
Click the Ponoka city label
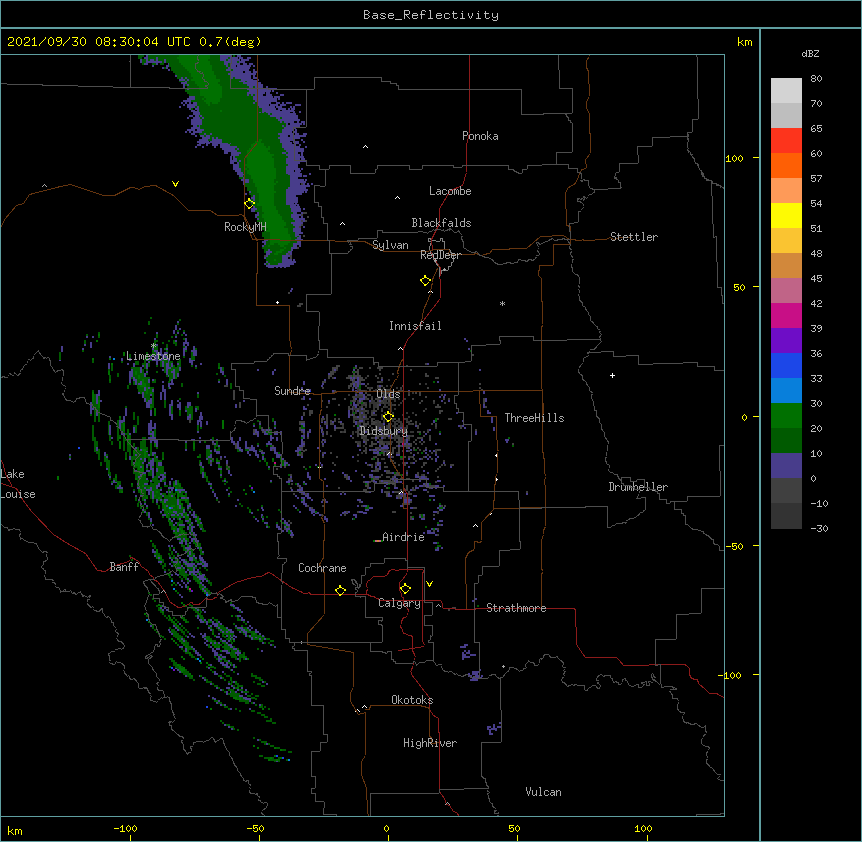tap(480, 136)
